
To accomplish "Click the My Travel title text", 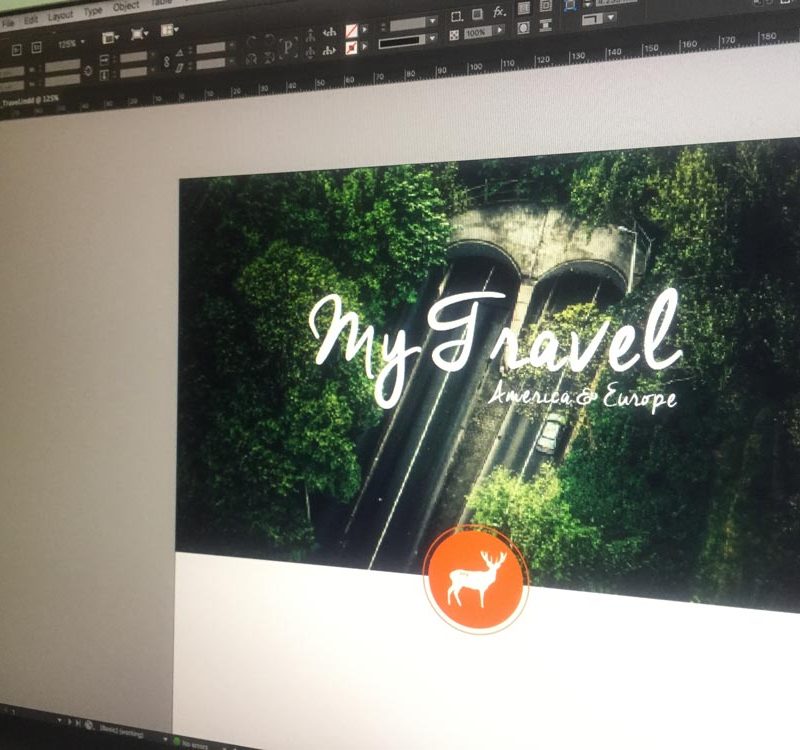I will tap(494, 345).
